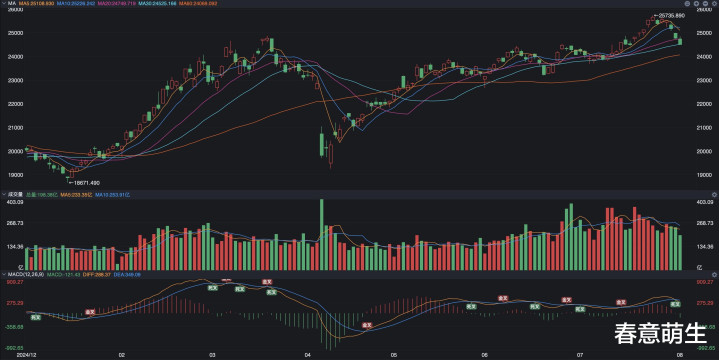719x360 pixels.
Task: Toggle the orange MA5 line label
Action: coord(36,3)
